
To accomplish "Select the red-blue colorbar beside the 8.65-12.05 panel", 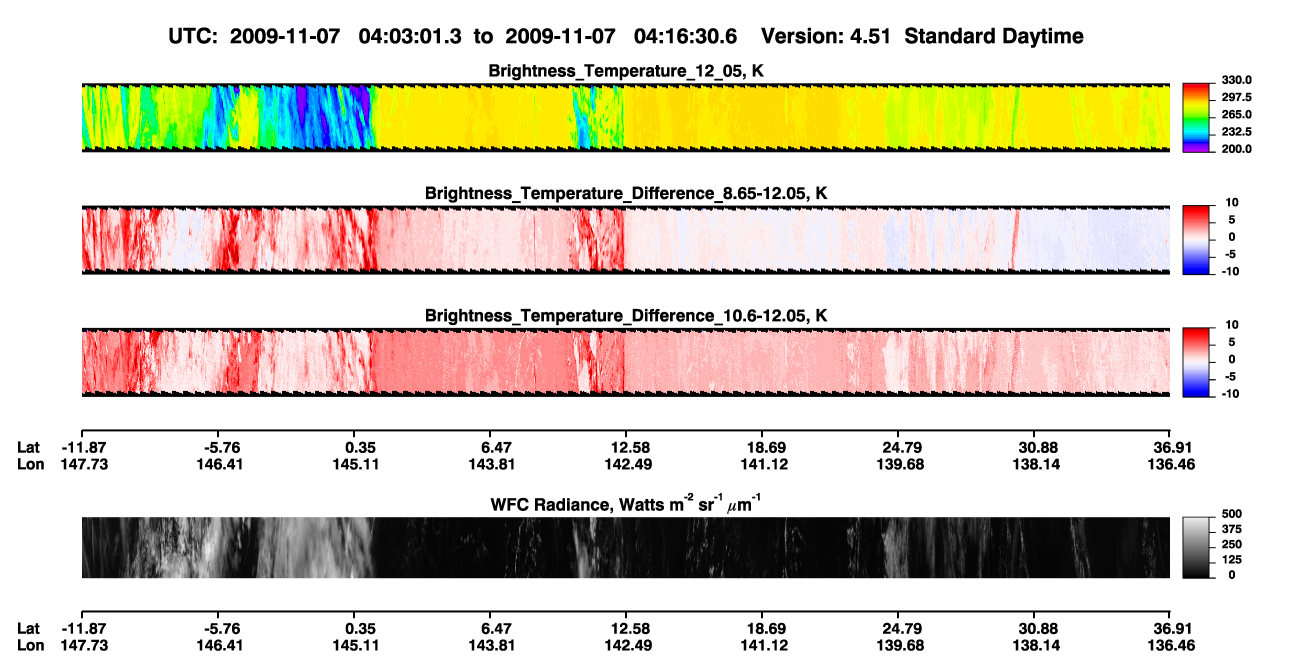I will click(x=1197, y=240).
